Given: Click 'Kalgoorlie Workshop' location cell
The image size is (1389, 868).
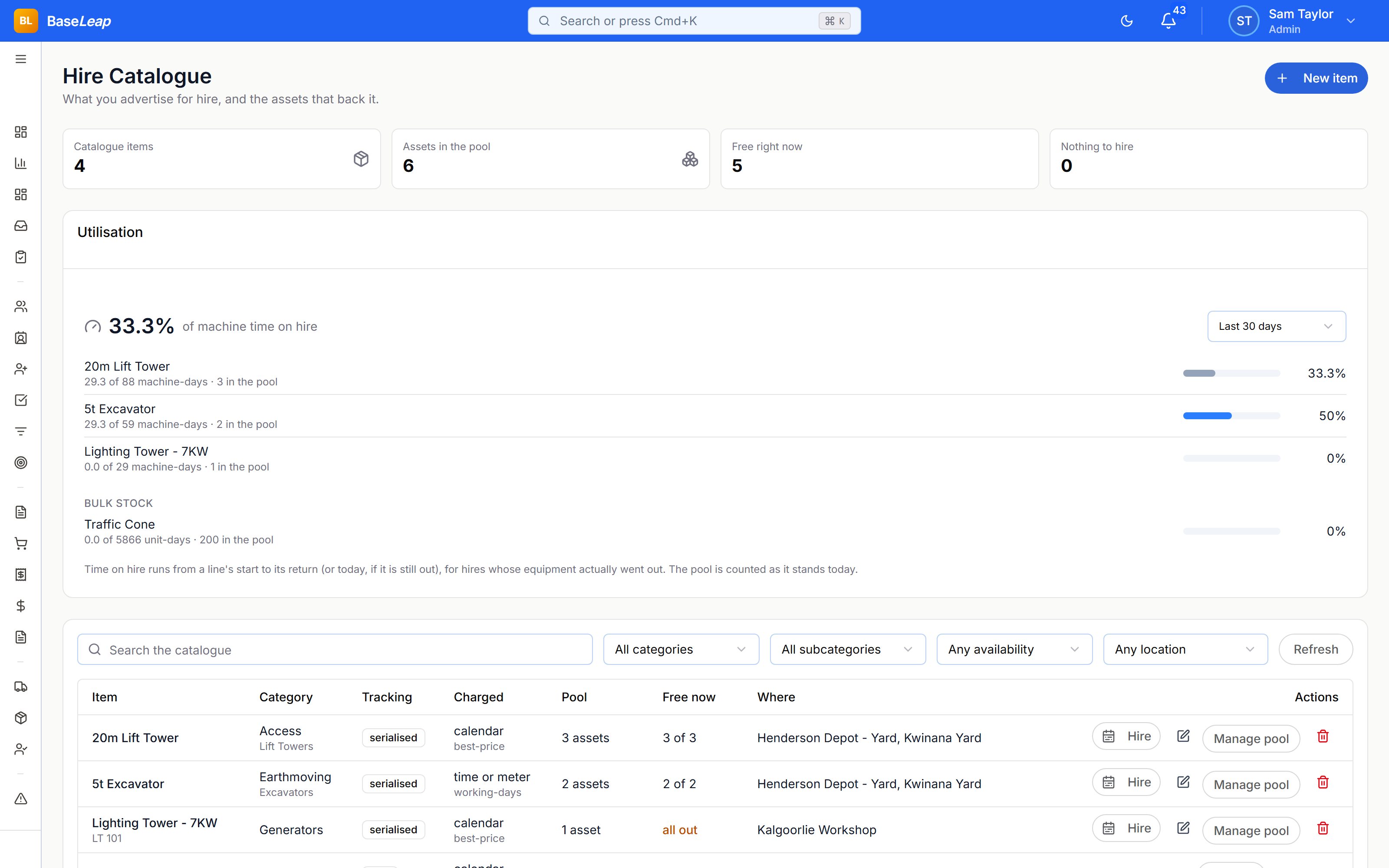Looking at the screenshot, I should pyautogui.click(x=817, y=829).
